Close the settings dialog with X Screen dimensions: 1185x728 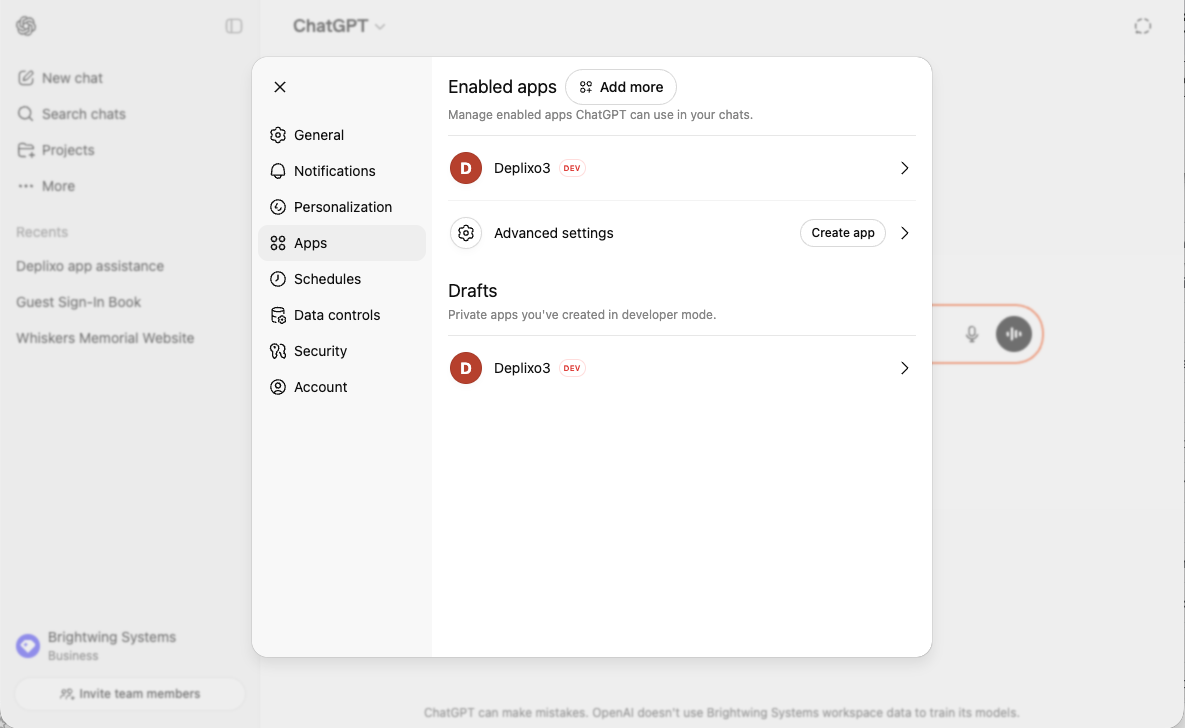point(280,87)
